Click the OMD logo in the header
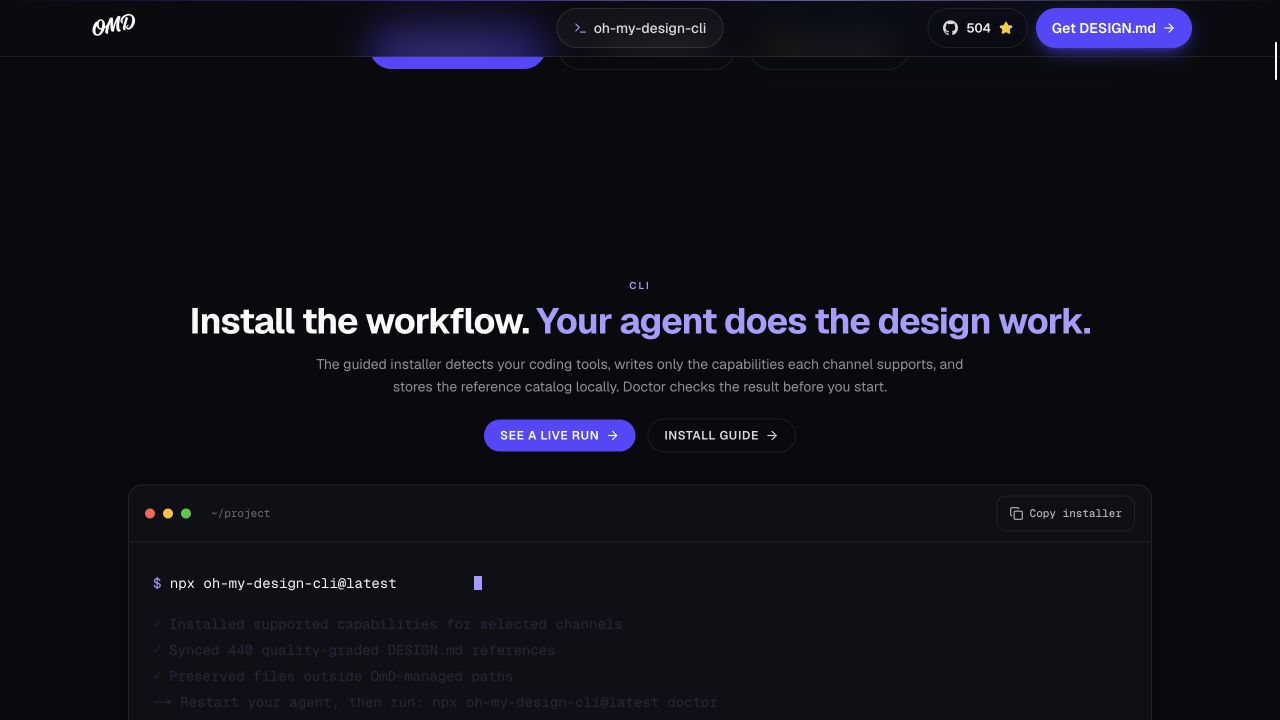This screenshot has height=720, width=1280. [114, 26]
